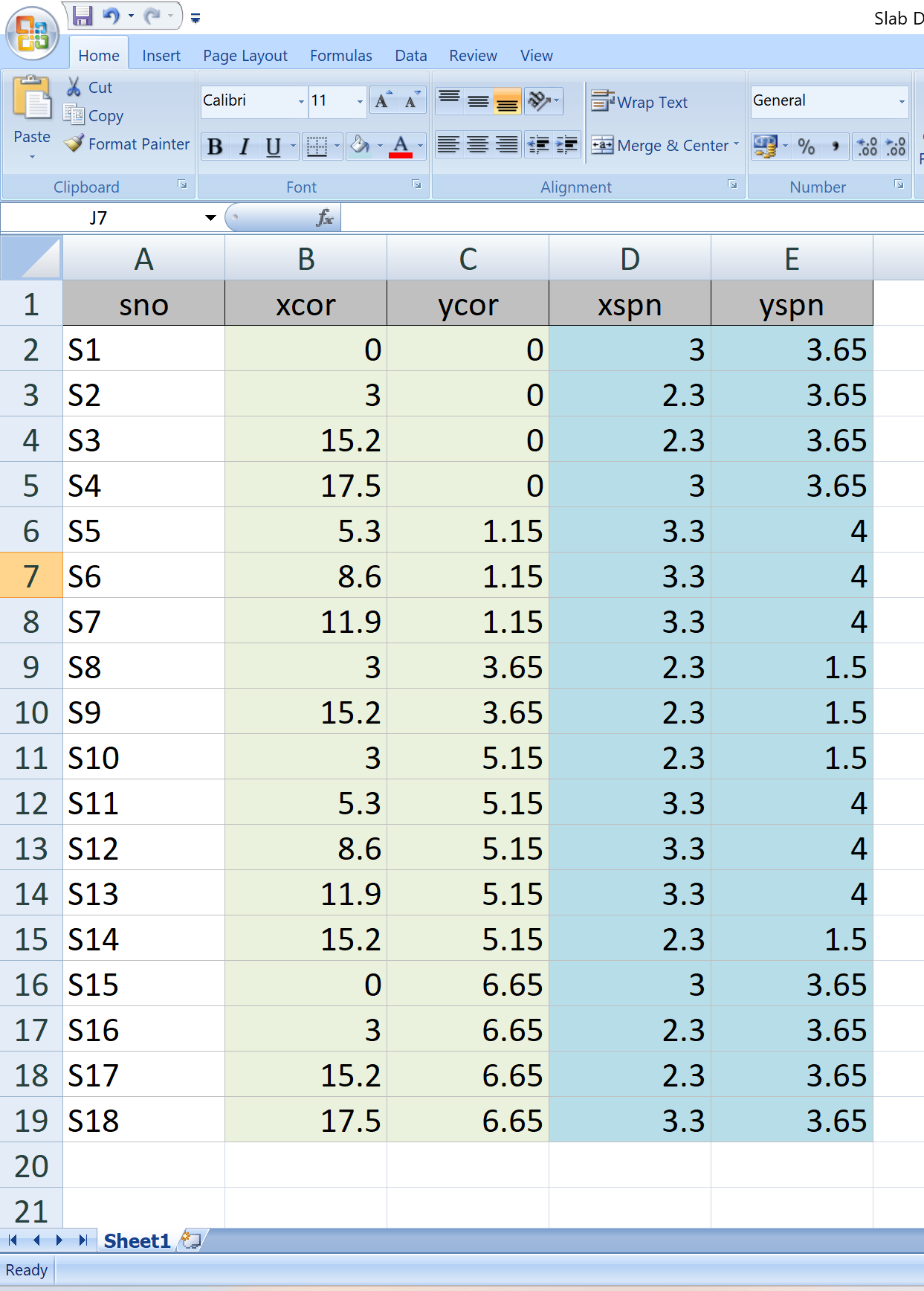Select cell B8 containing 11.9
This screenshot has height=1291, width=924.
point(306,621)
